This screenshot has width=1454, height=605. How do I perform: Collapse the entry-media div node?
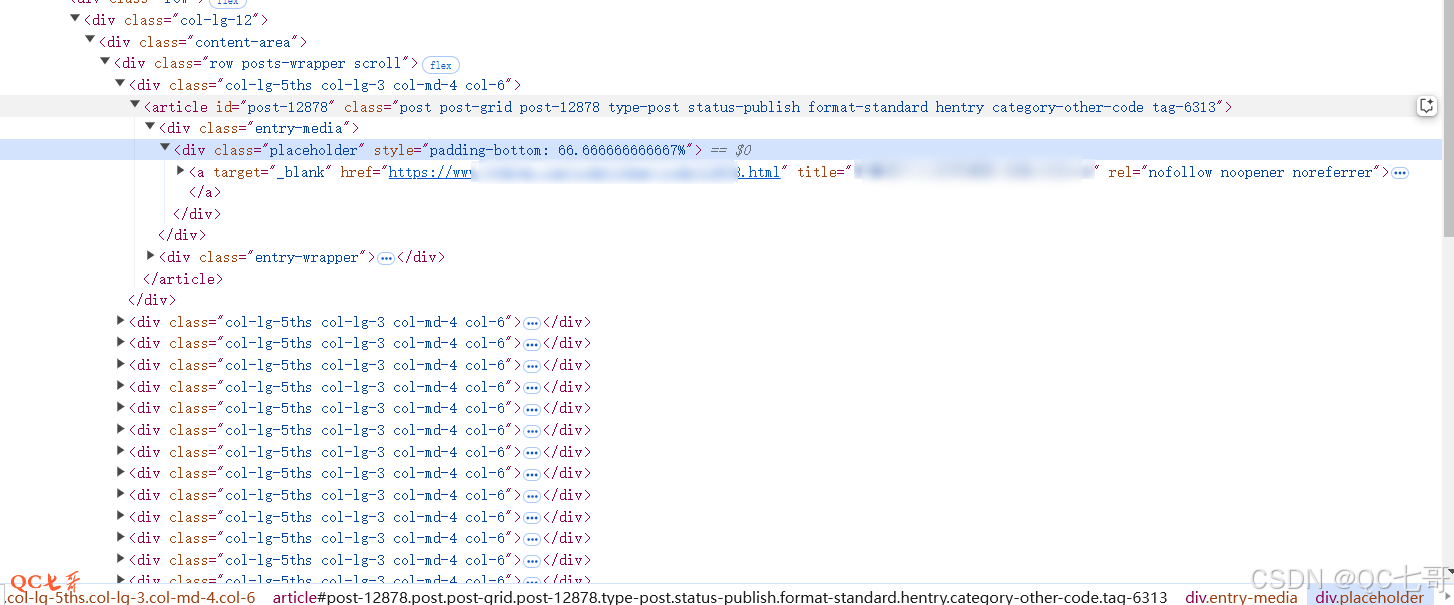(x=150, y=127)
